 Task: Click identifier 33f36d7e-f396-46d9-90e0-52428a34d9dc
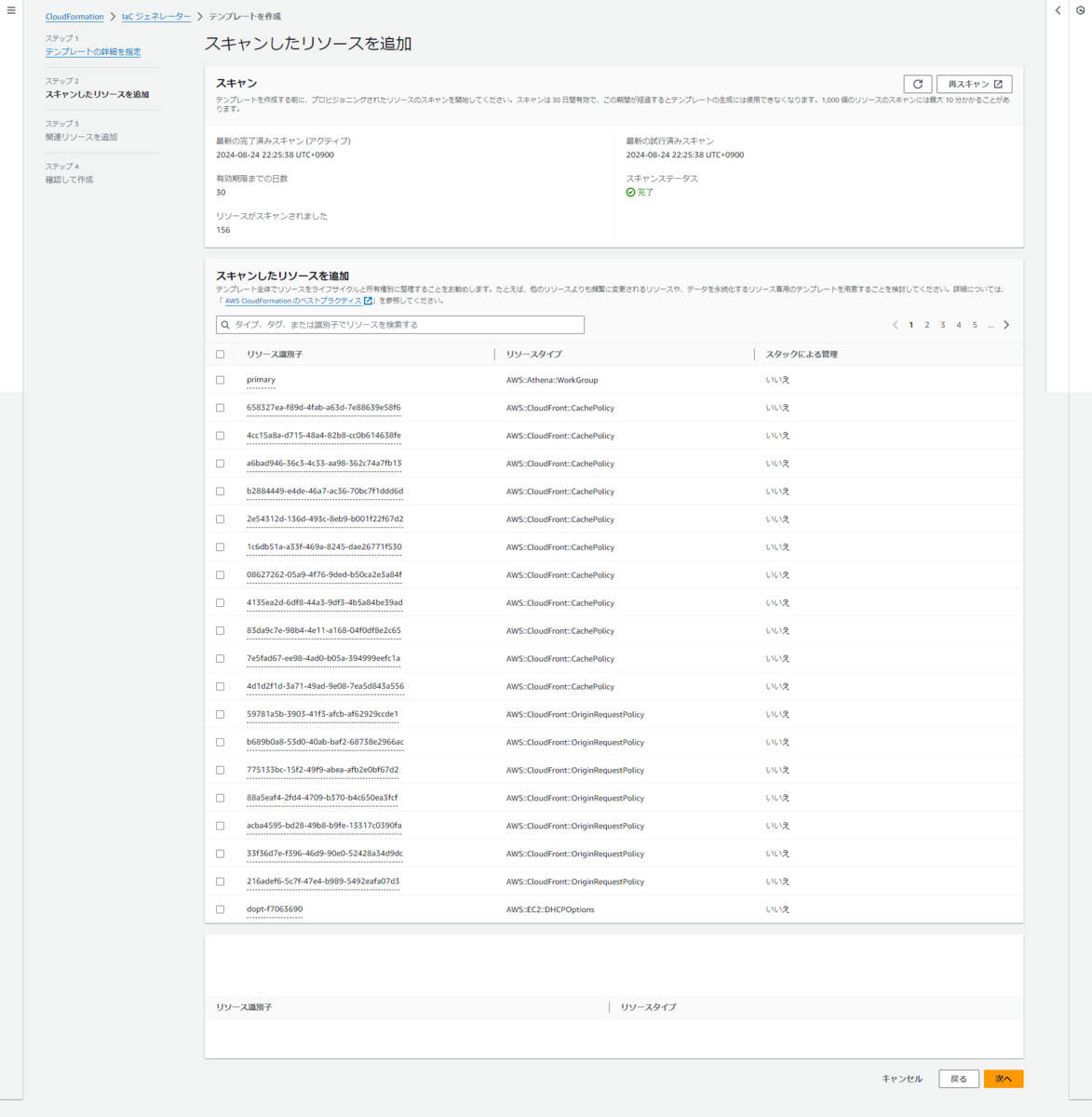tap(325, 854)
